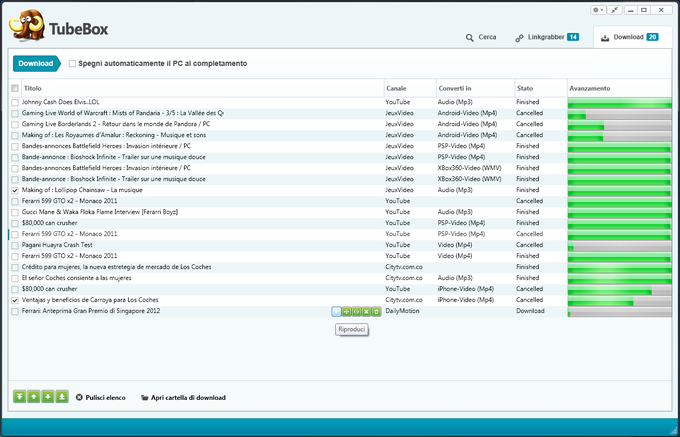Screen dimensions: 680x437
Task: Select 'Bande-annonce : Bioshock Infinite' XBox360 row title
Action: coord(114,179)
